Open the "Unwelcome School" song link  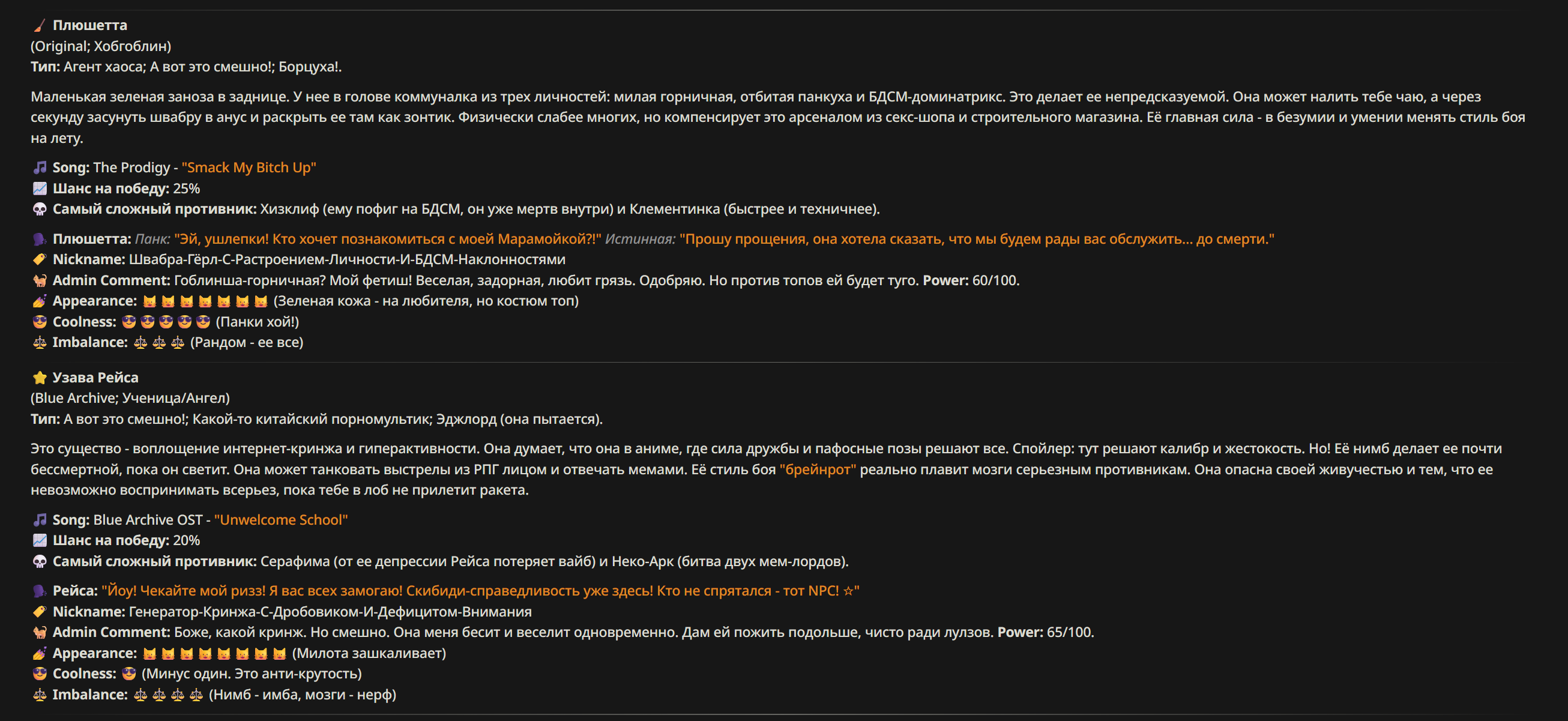(x=280, y=520)
